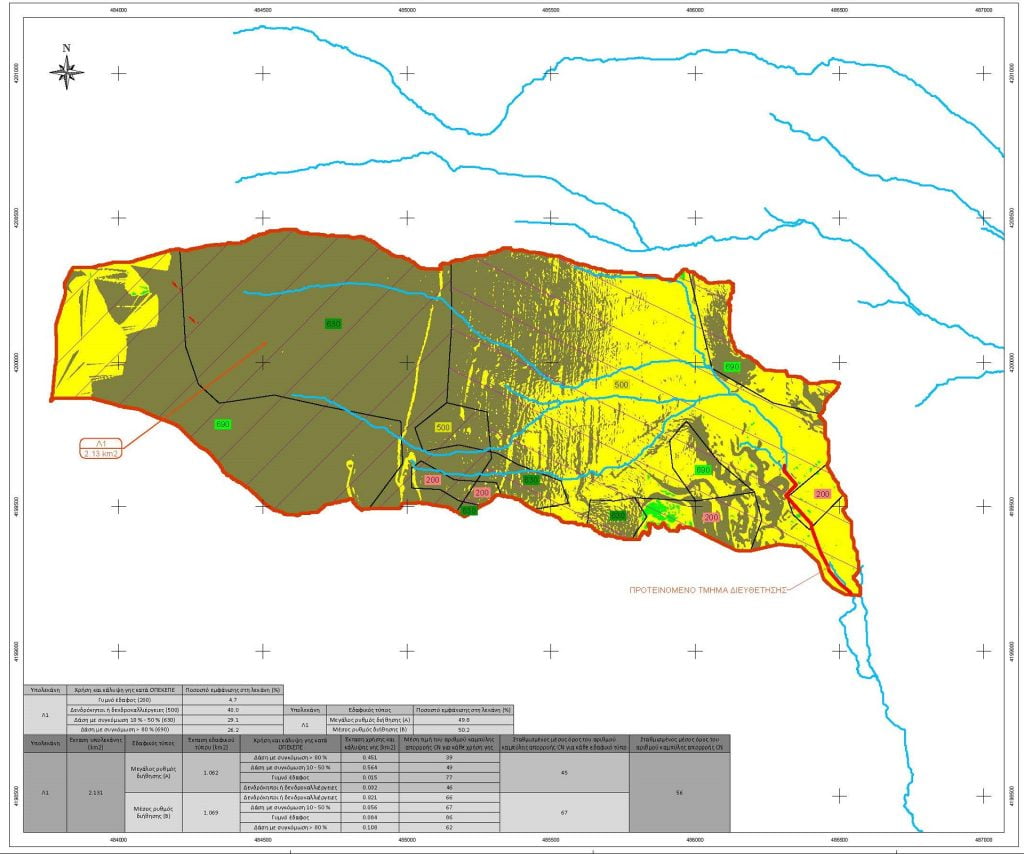Select the bright green 690 label in the southwest
This screenshot has height=854, width=1024.
pos(223,425)
